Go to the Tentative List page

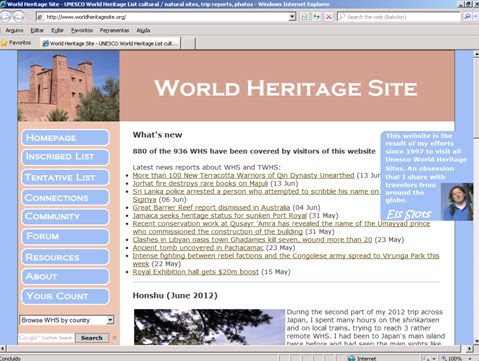coord(65,178)
